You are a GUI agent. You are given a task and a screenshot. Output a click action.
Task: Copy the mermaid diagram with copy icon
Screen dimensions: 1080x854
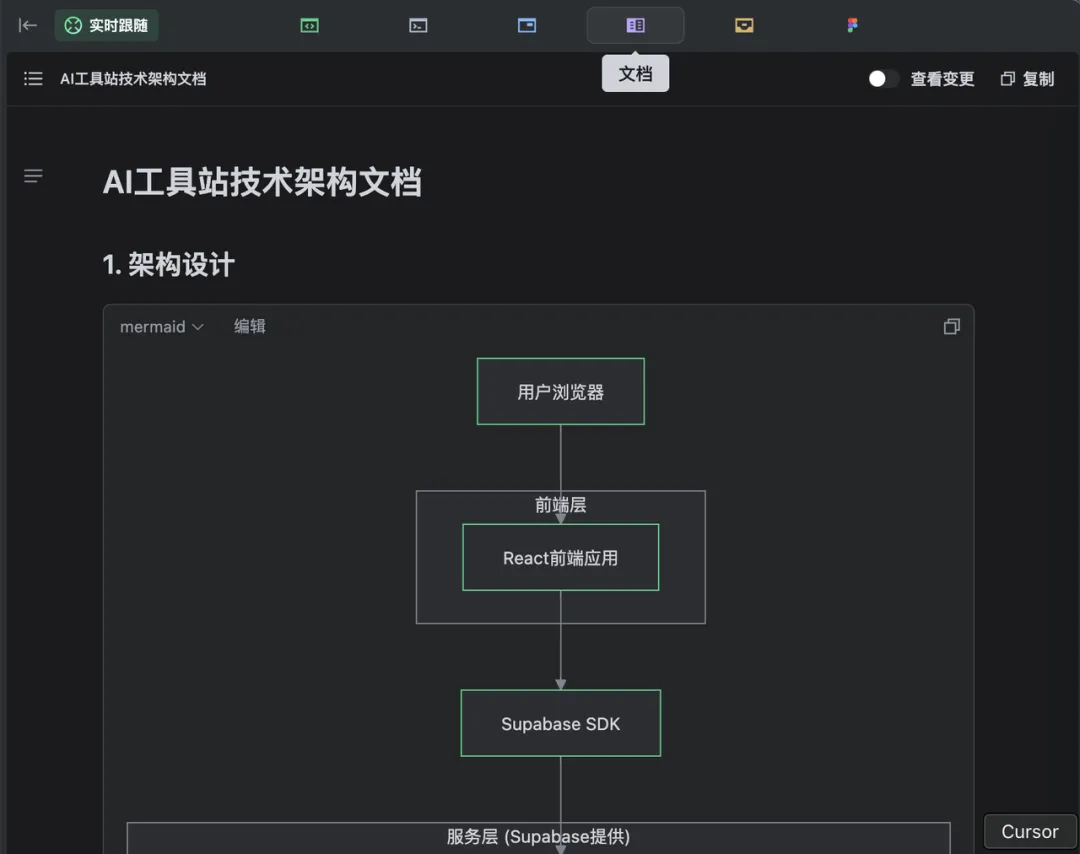click(951, 326)
